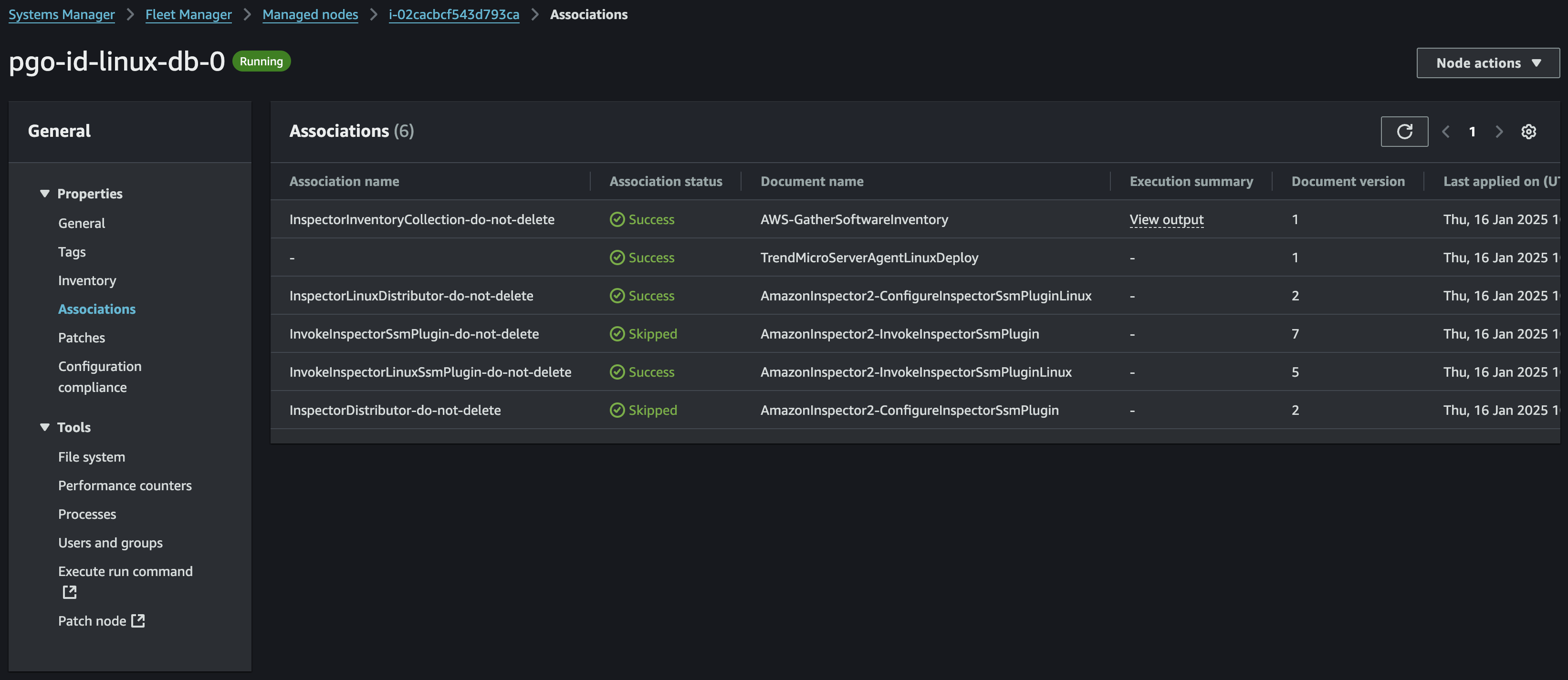Click previous page chevron arrow
This screenshot has width=1568, height=680.
tap(1446, 132)
